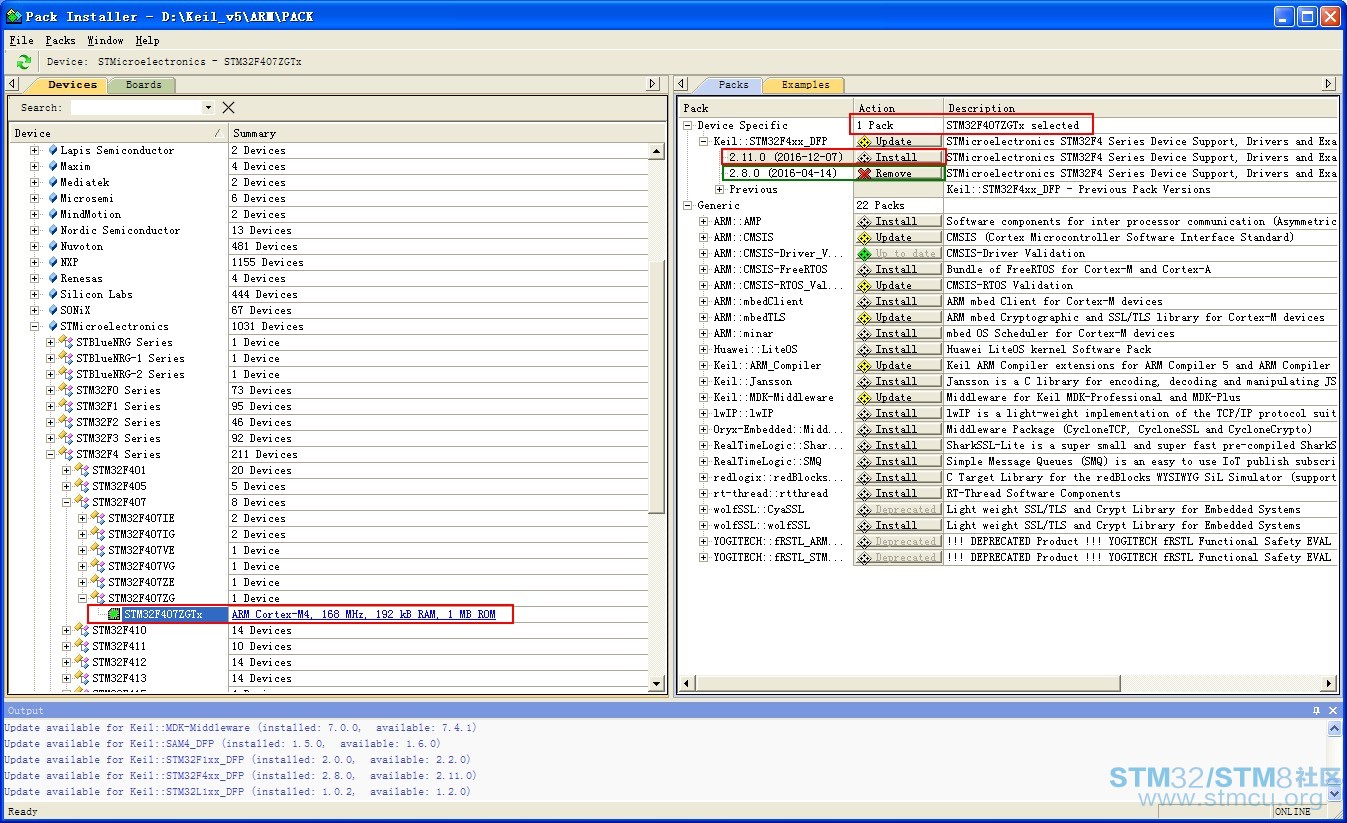Viewport: 1347px width, 823px height.
Task: Click the STM32F407 sub-family icon
Action: click(x=83, y=502)
